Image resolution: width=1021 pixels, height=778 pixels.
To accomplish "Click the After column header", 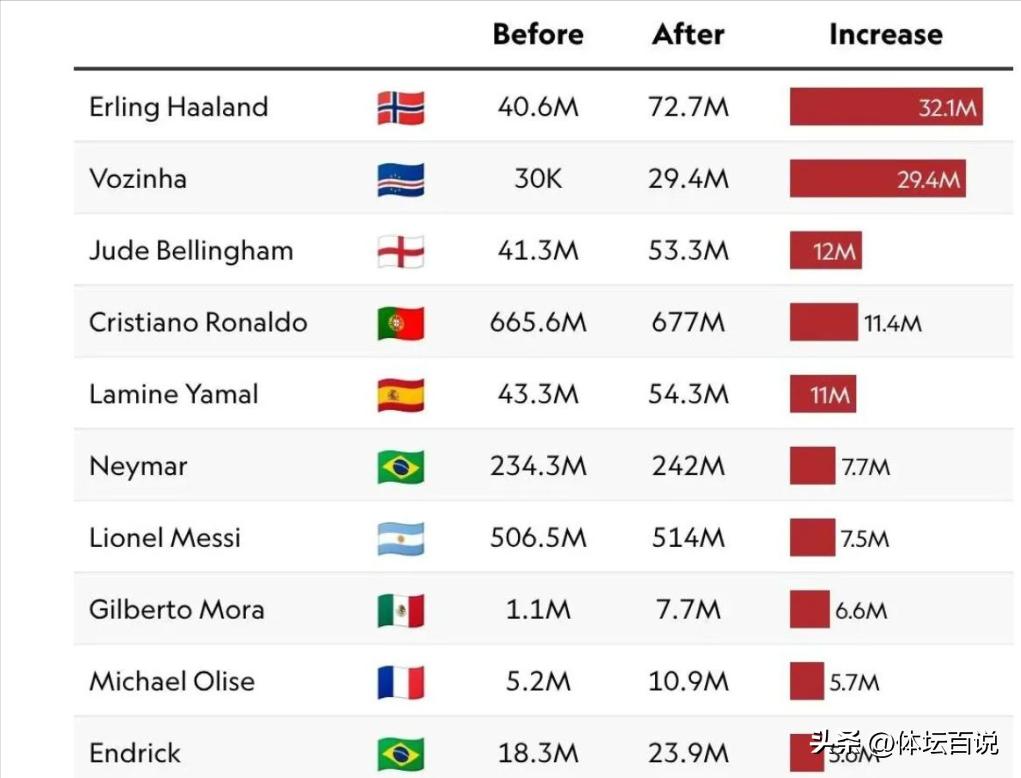I will [688, 35].
